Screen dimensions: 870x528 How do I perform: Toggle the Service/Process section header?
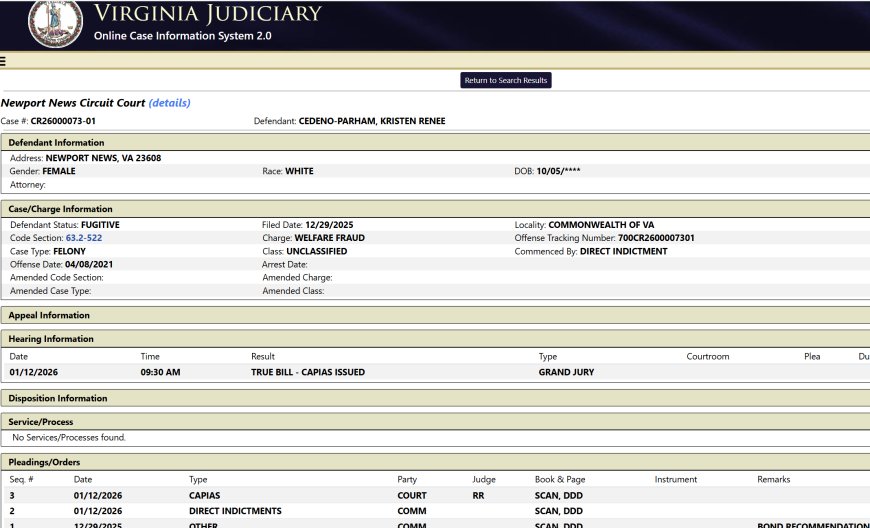tap(41, 422)
